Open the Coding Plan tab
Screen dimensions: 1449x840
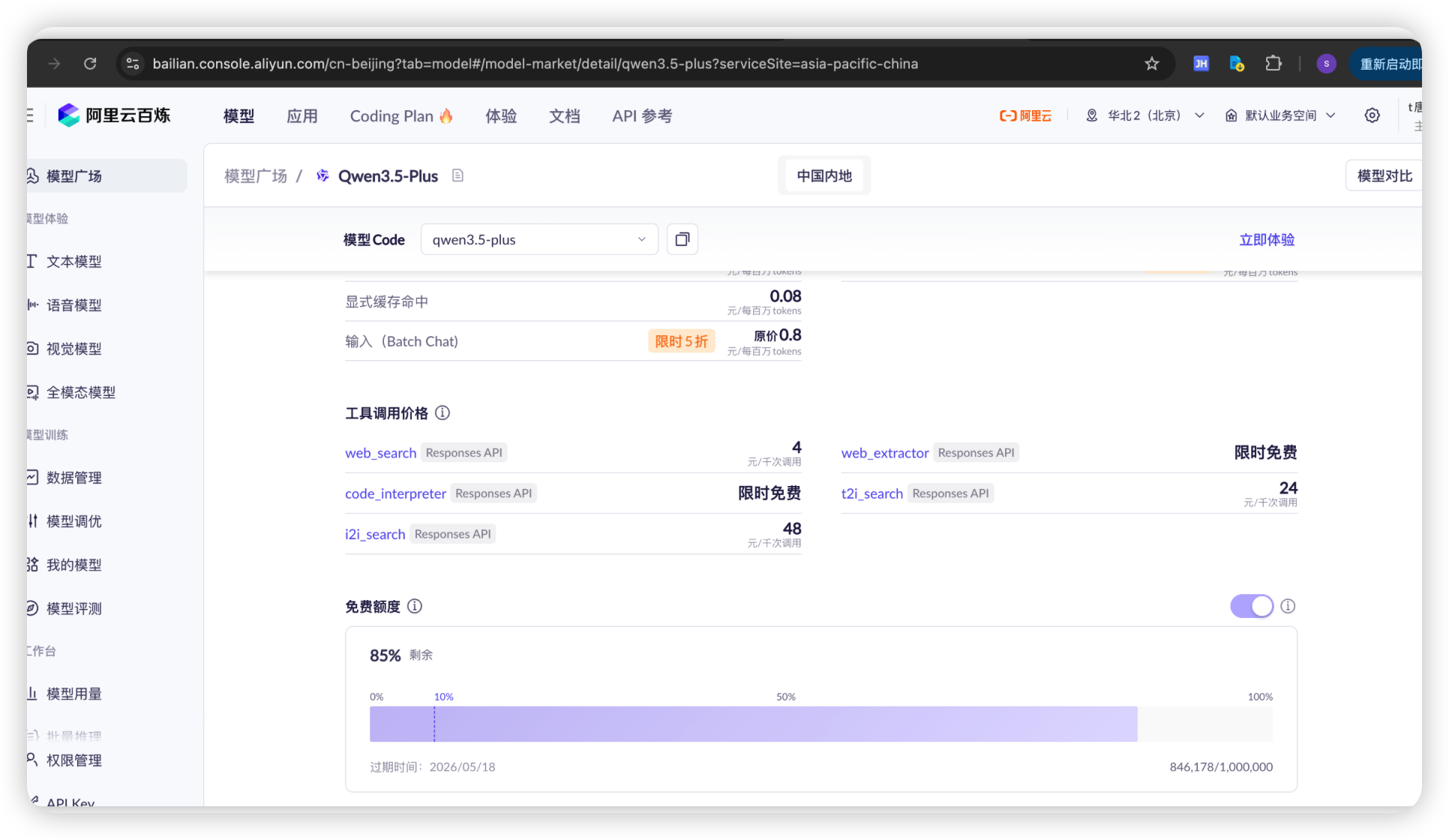(400, 116)
